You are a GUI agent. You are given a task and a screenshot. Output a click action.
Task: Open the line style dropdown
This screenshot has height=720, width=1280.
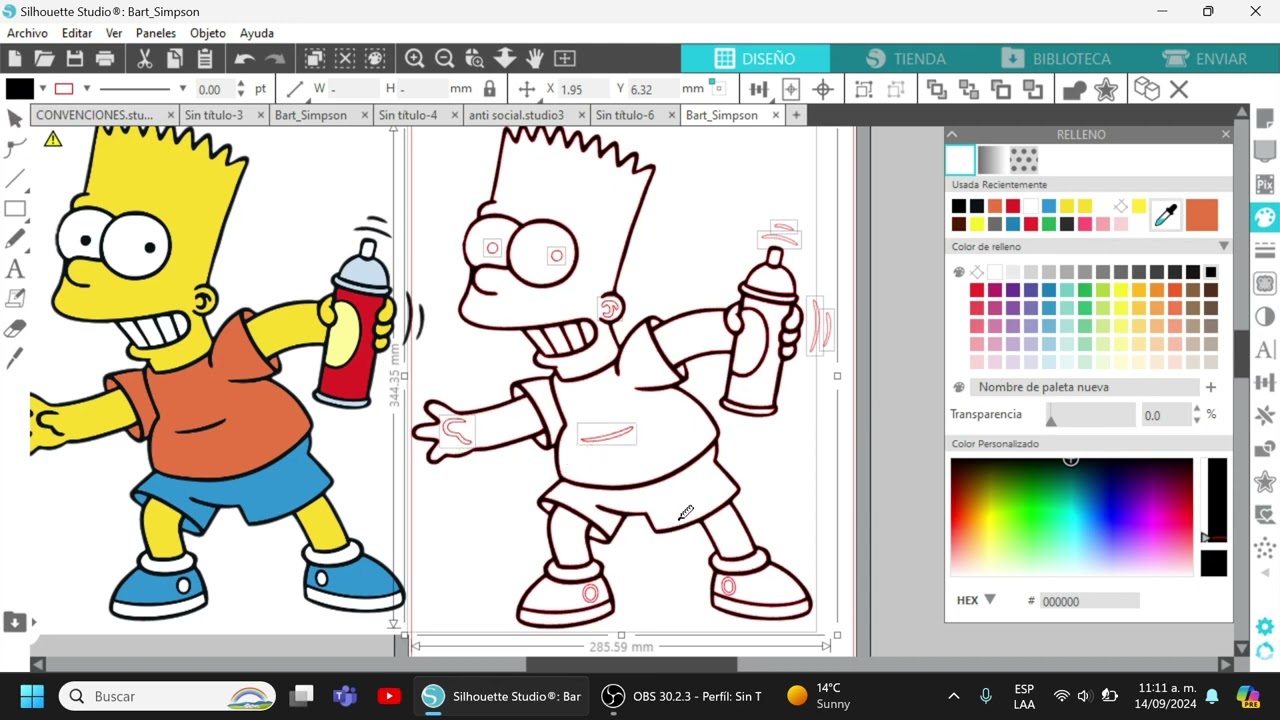click(x=182, y=88)
